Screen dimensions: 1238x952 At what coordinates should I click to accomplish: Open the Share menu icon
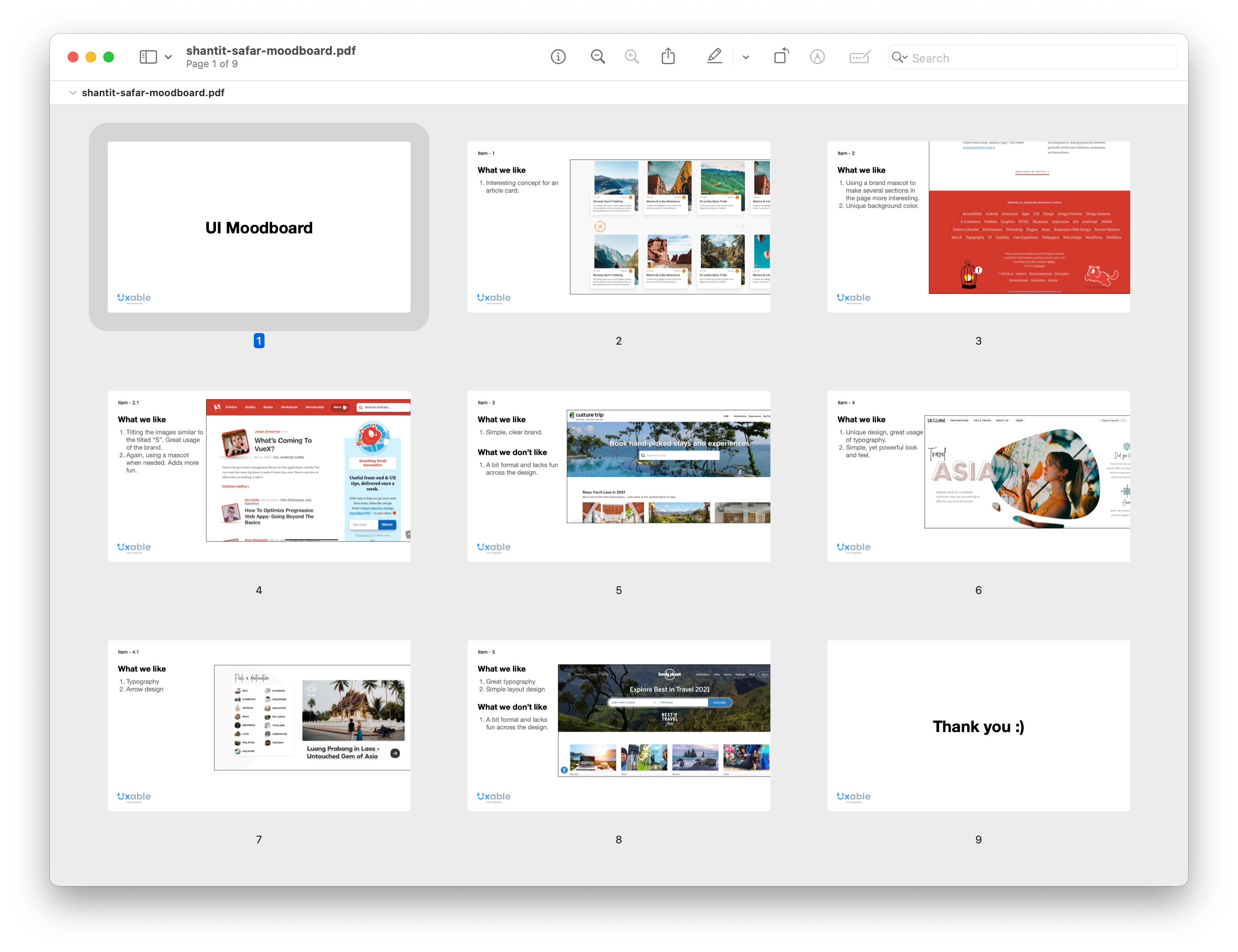click(668, 57)
